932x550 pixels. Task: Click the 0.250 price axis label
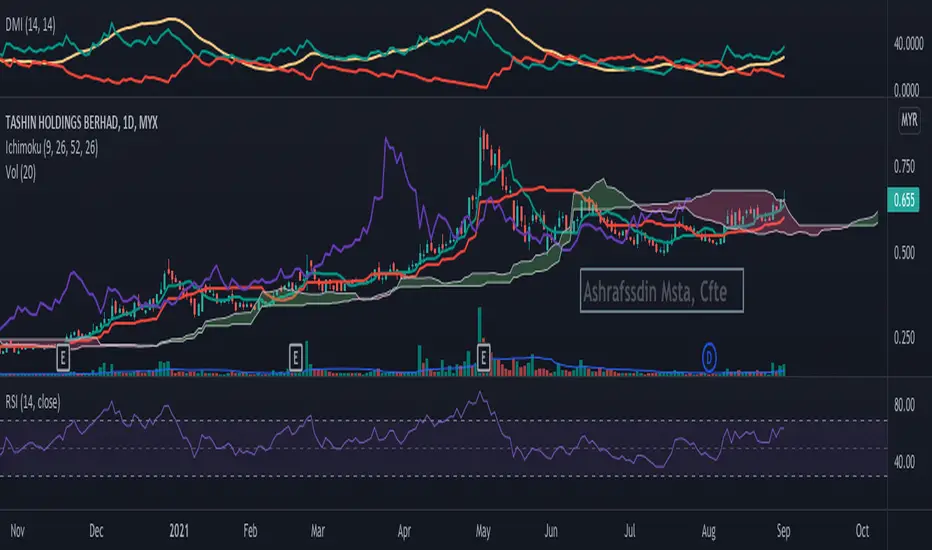(904, 338)
